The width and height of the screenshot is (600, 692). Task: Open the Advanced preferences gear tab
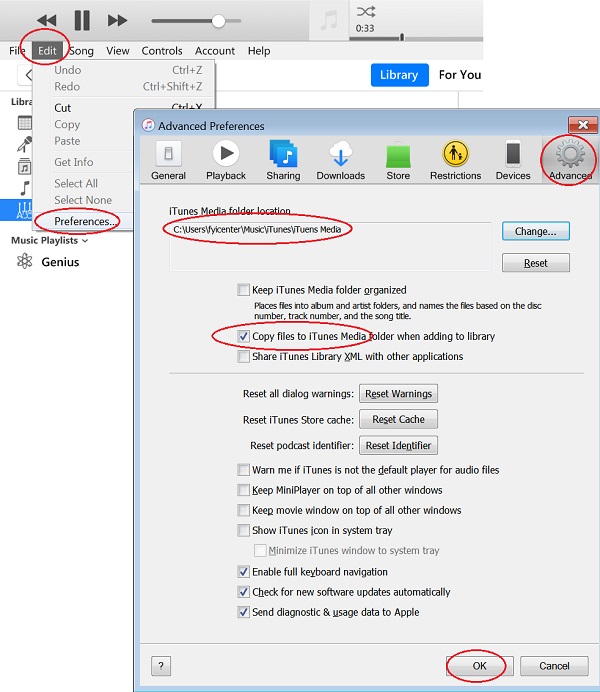pyautogui.click(x=570, y=161)
